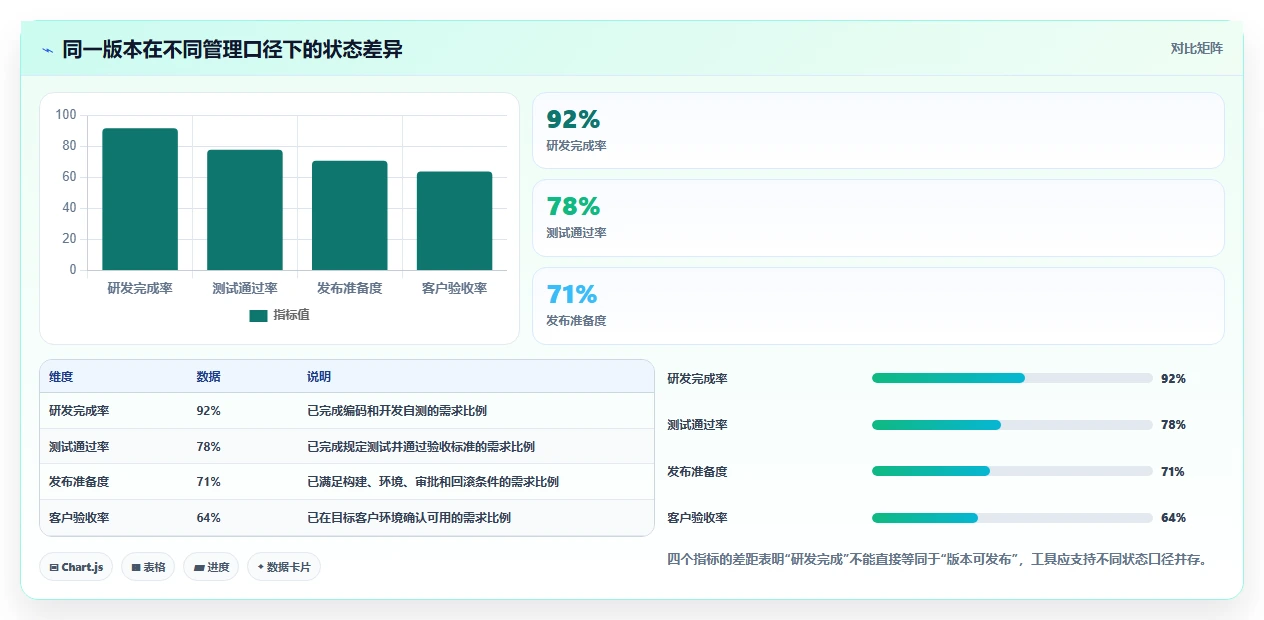Click the 数据卡片 tag chip
Viewport: 1264px width, 620px height.
click(x=284, y=567)
